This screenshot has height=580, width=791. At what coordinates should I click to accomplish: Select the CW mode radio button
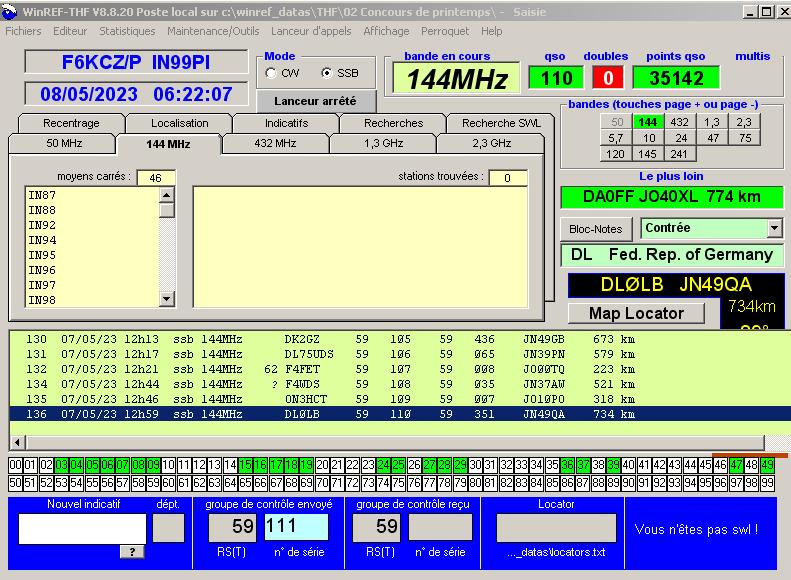pos(271,73)
